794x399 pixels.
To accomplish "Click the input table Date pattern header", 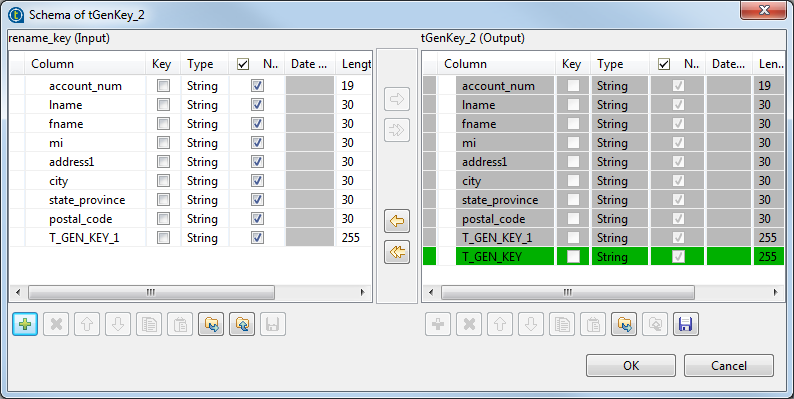I will [309, 64].
